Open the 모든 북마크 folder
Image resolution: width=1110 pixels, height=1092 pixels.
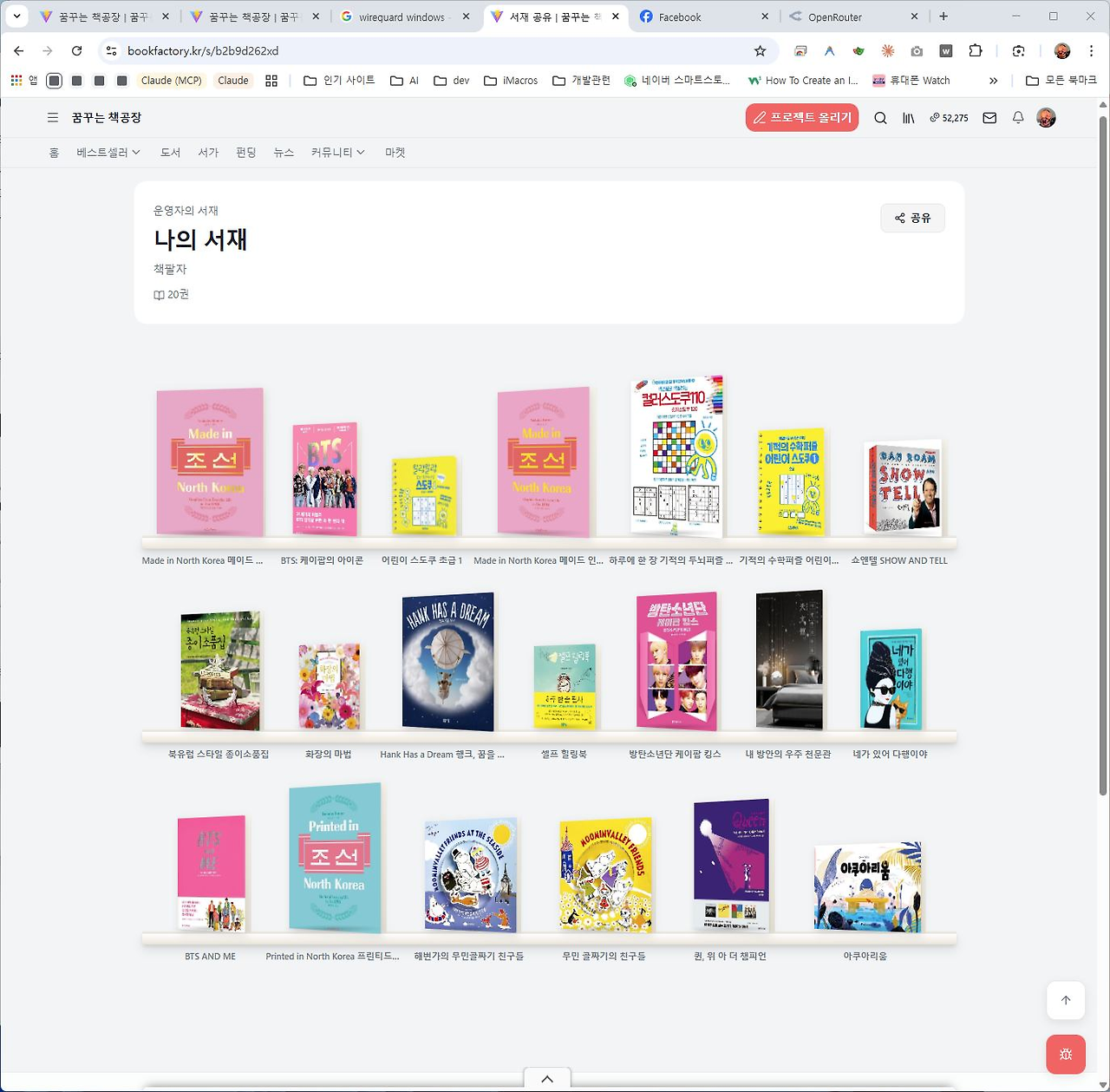coord(1061,81)
